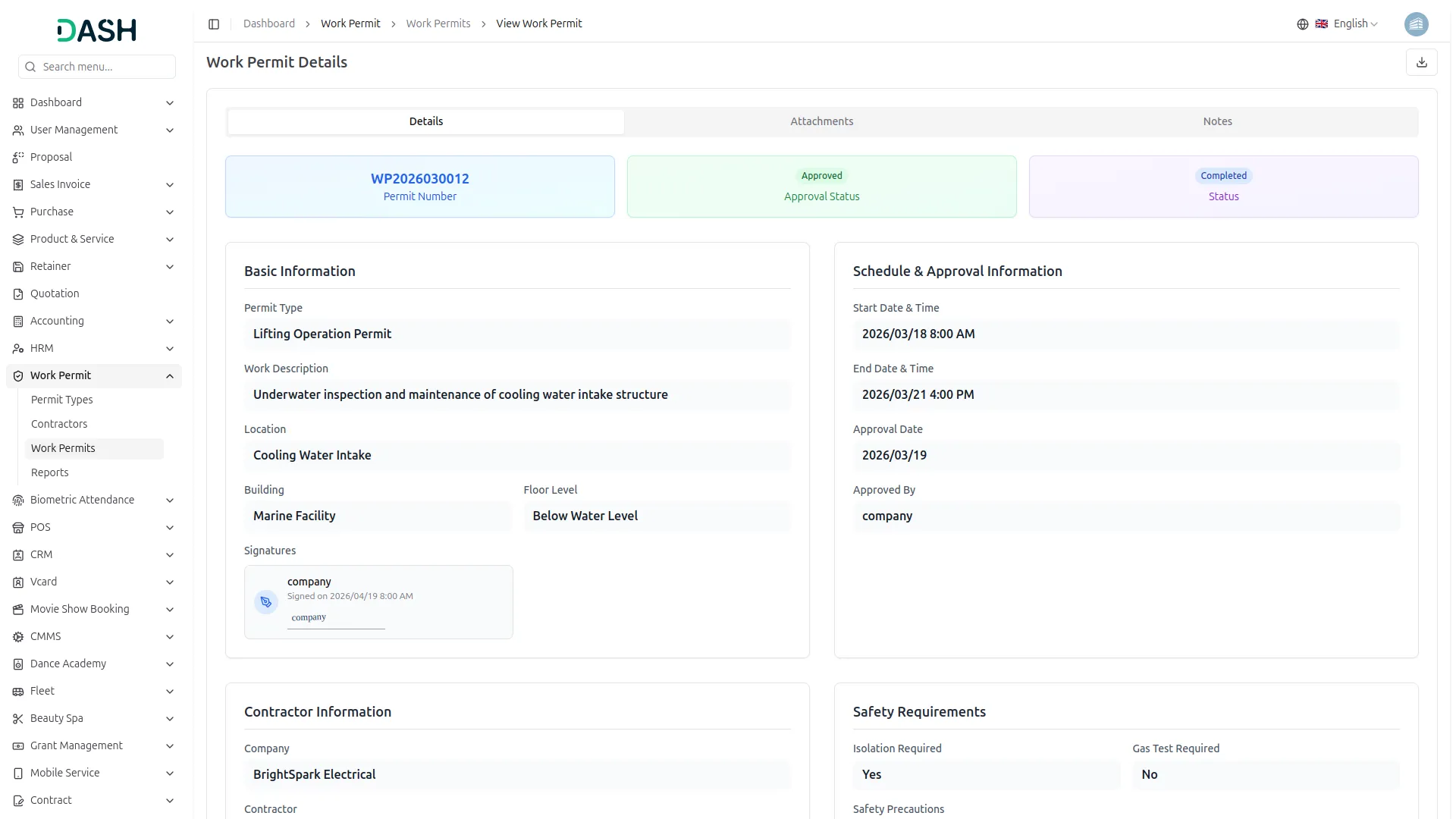This screenshot has width=1456, height=819.
Task: Click the Proposal sidebar icon
Action: point(18,158)
